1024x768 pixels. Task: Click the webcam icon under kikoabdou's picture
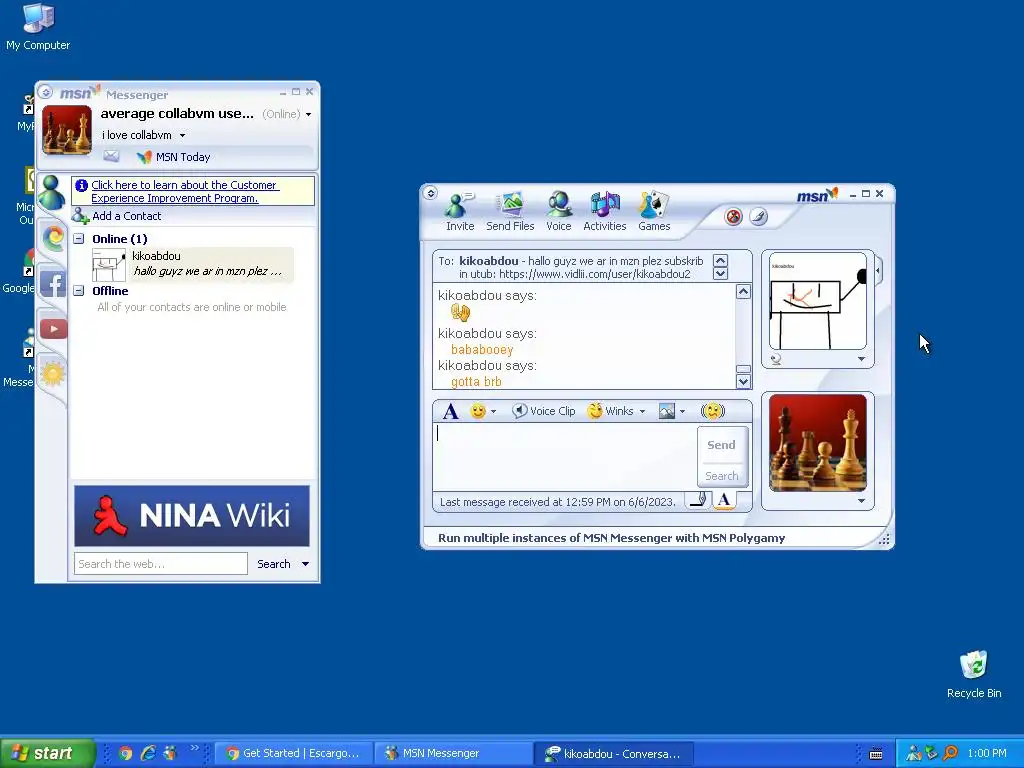776,359
